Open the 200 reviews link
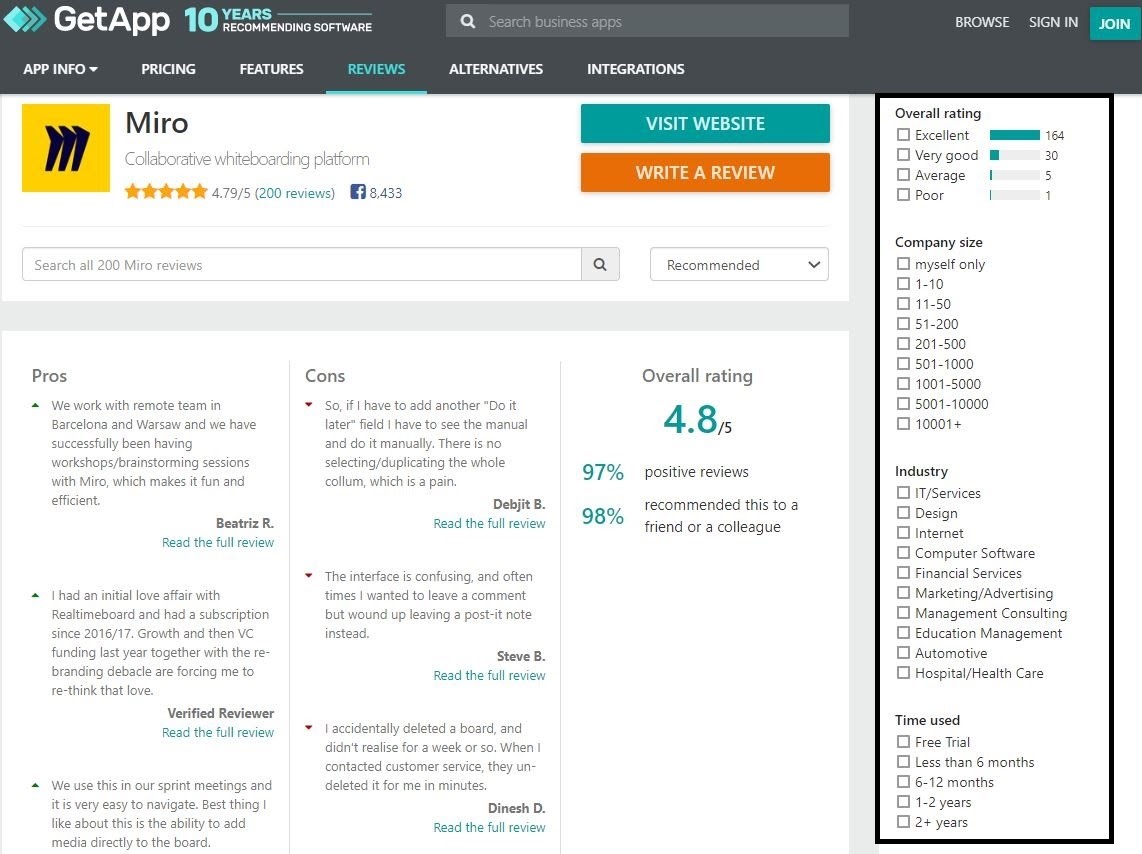This screenshot has height=854, width=1142. (295, 193)
